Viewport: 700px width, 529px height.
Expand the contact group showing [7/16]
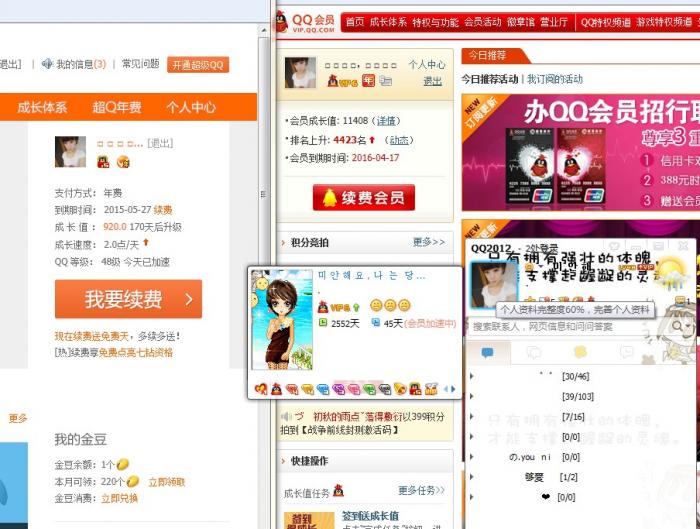pyautogui.click(x=471, y=417)
